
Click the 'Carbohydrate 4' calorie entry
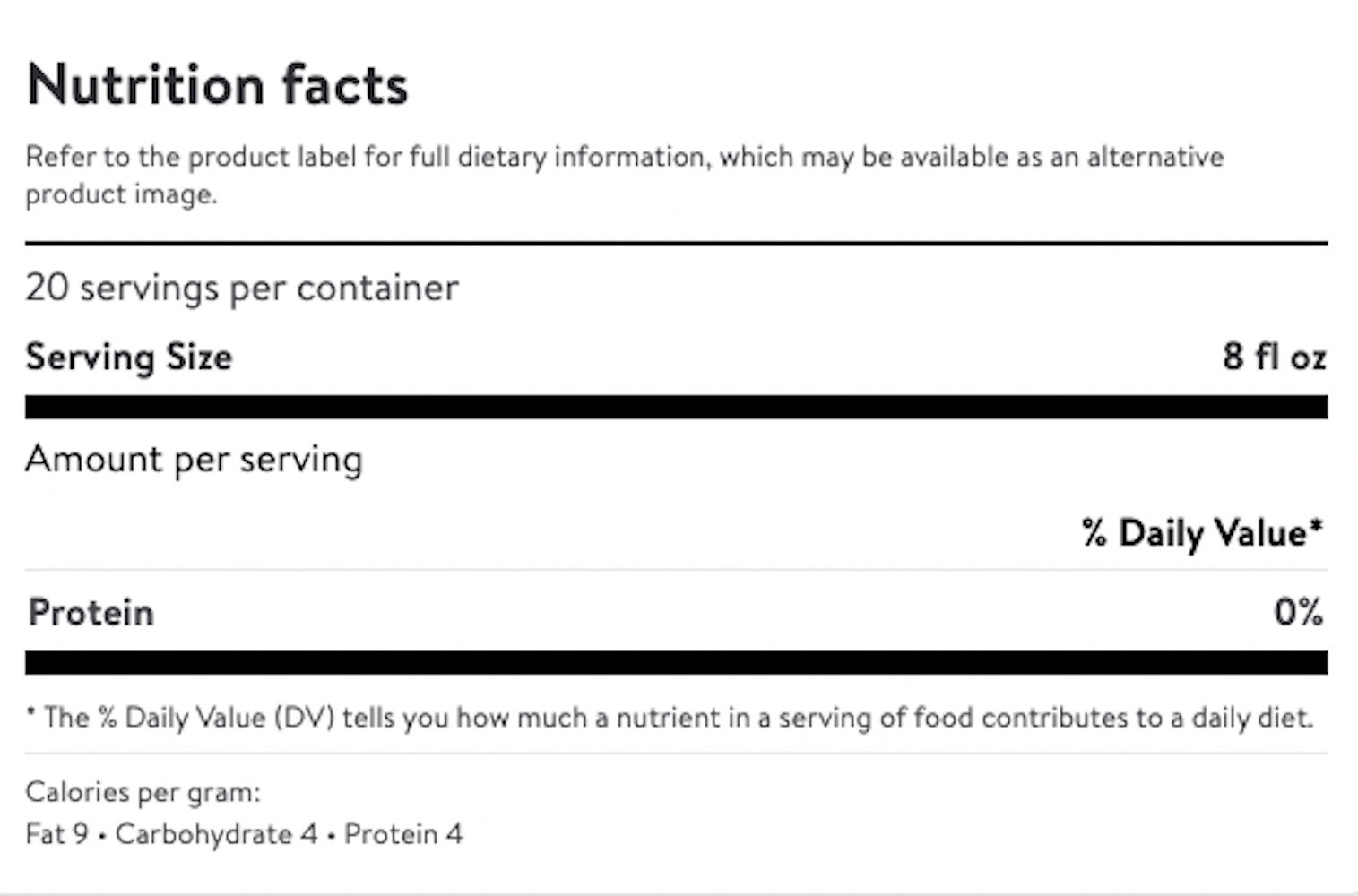[216, 834]
